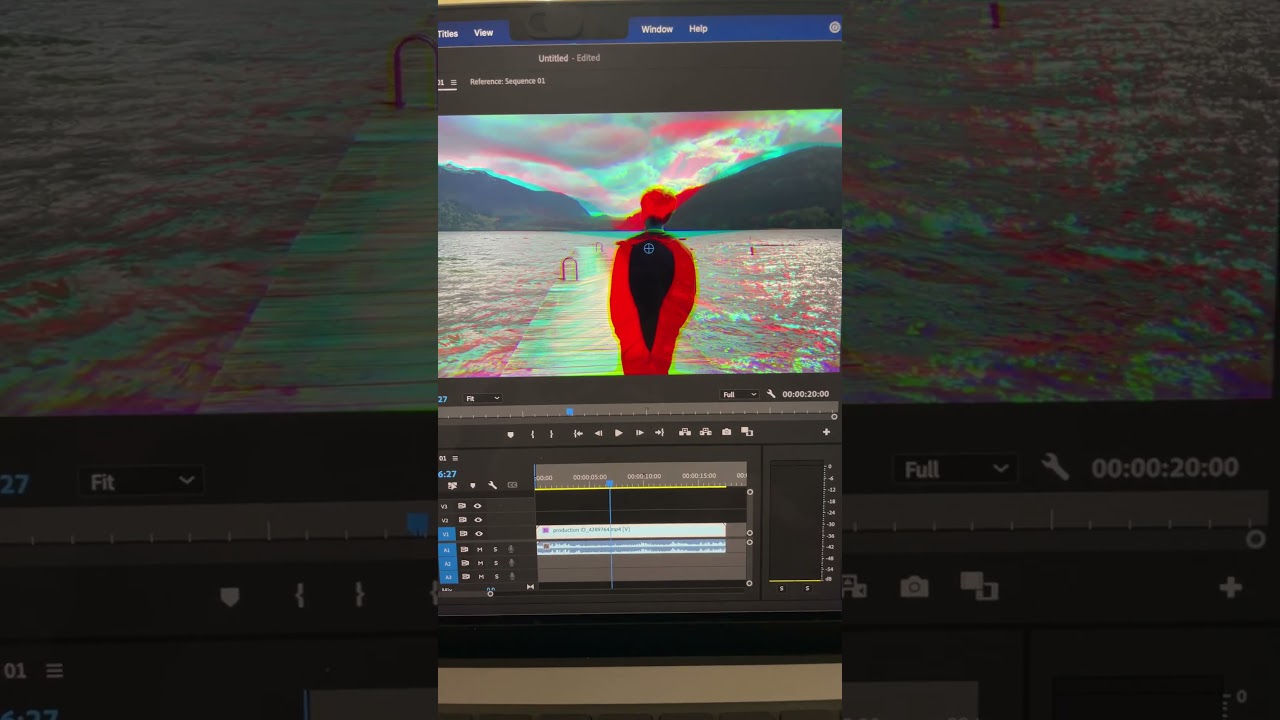Step back one frame
Screen dimensions: 1280x720
598,433
